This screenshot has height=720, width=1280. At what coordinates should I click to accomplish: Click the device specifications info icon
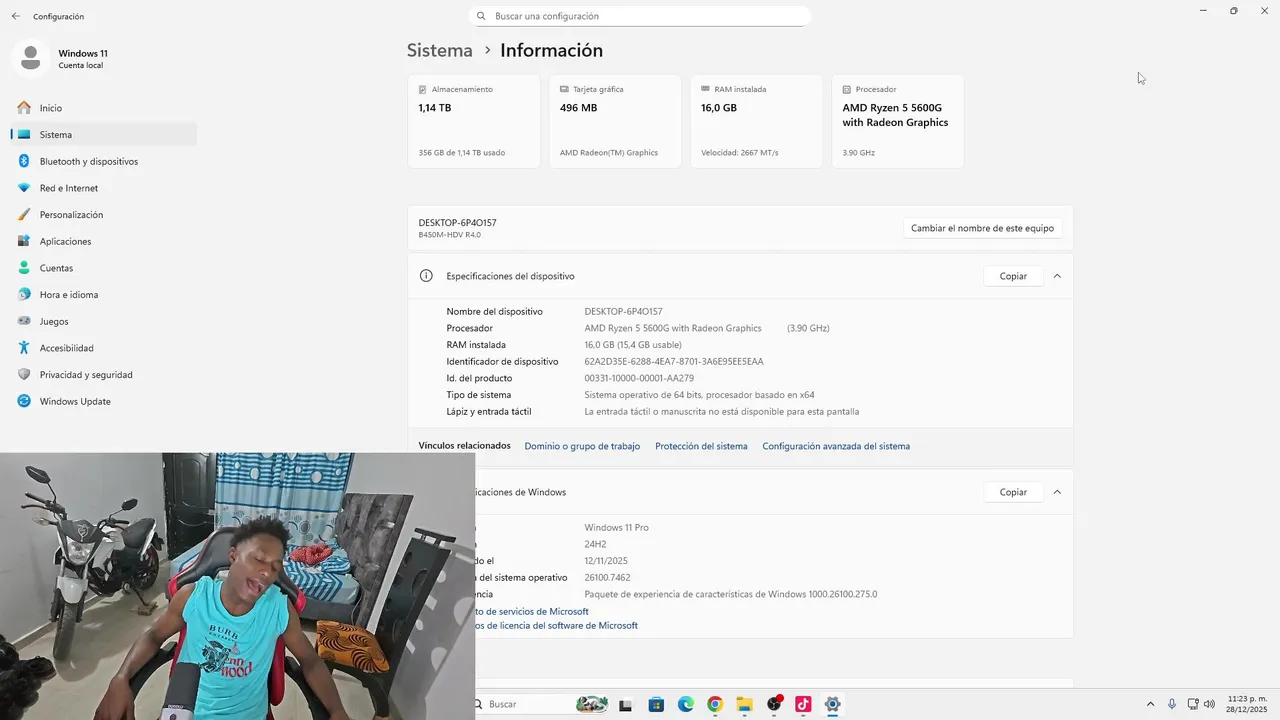[426, 276]
